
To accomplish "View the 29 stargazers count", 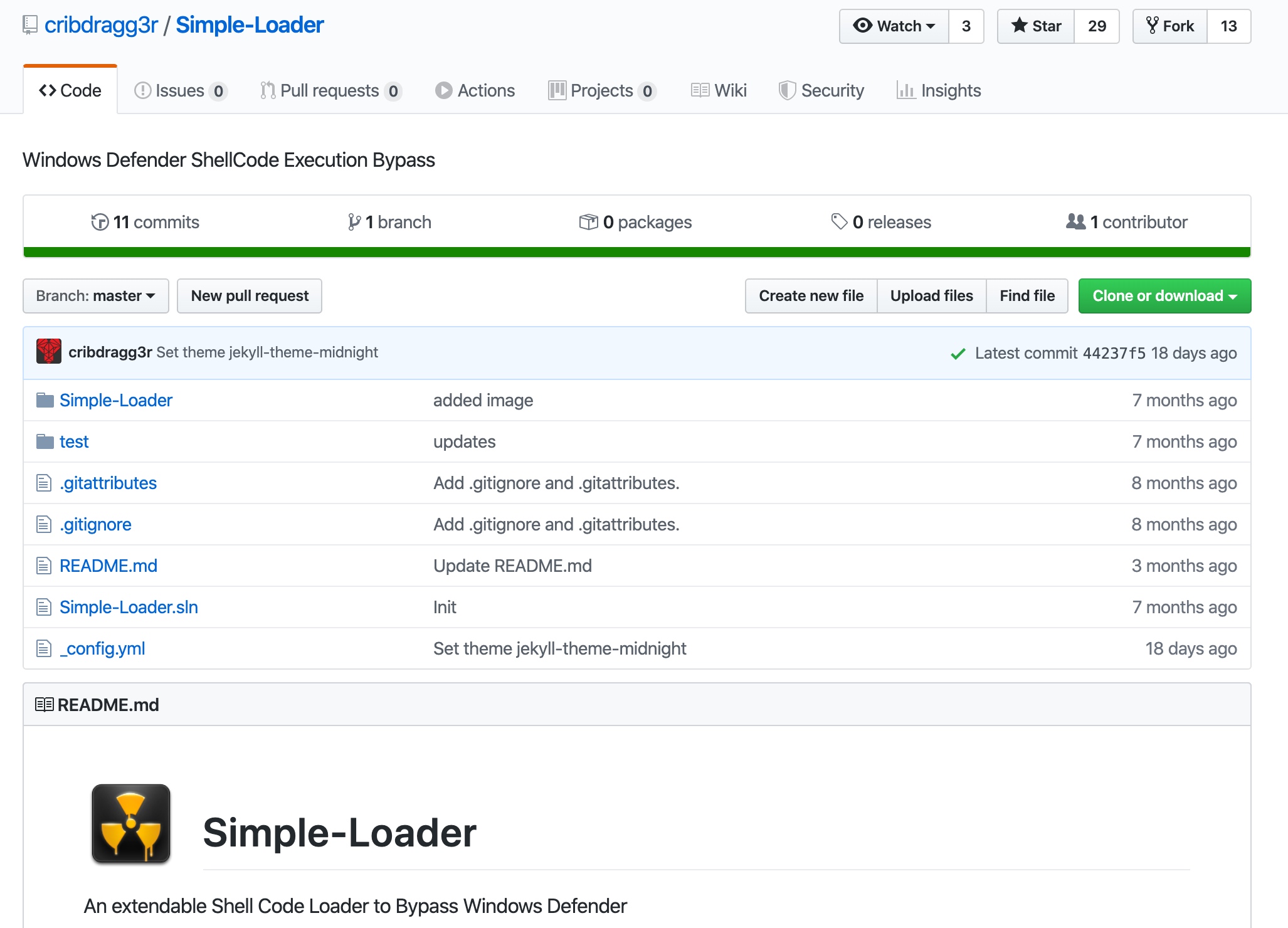I will click(1097, 26).
